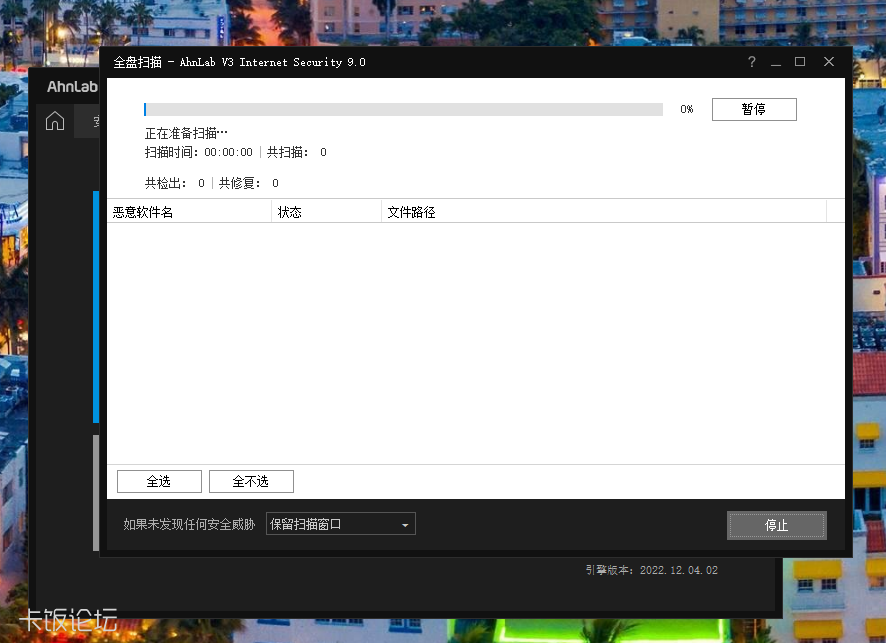Click the 文件路径 column header
Viewport: 886px width, 643px height.
(410, 211)
